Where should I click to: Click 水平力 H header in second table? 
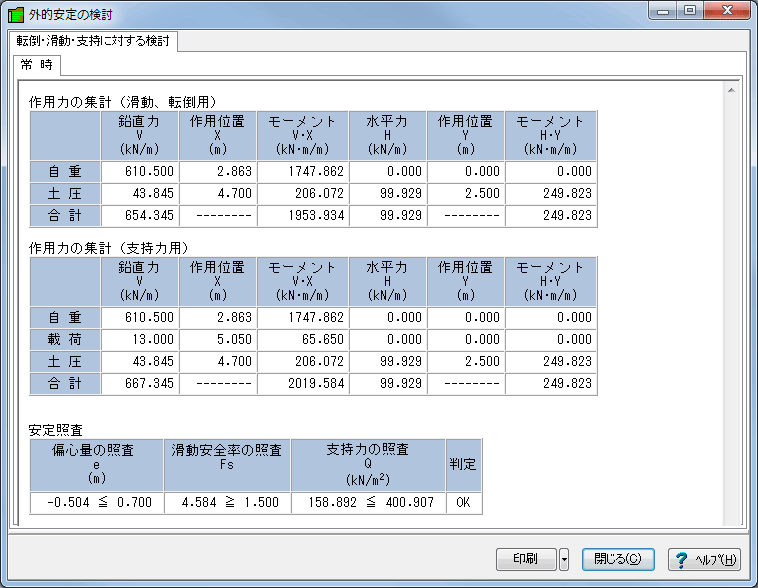pos(388,281)
